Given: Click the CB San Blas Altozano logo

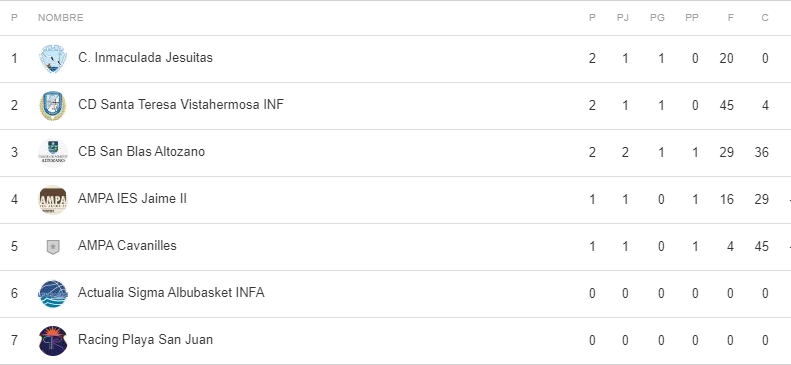Looking at the screenshot, I should pos(53,152).
